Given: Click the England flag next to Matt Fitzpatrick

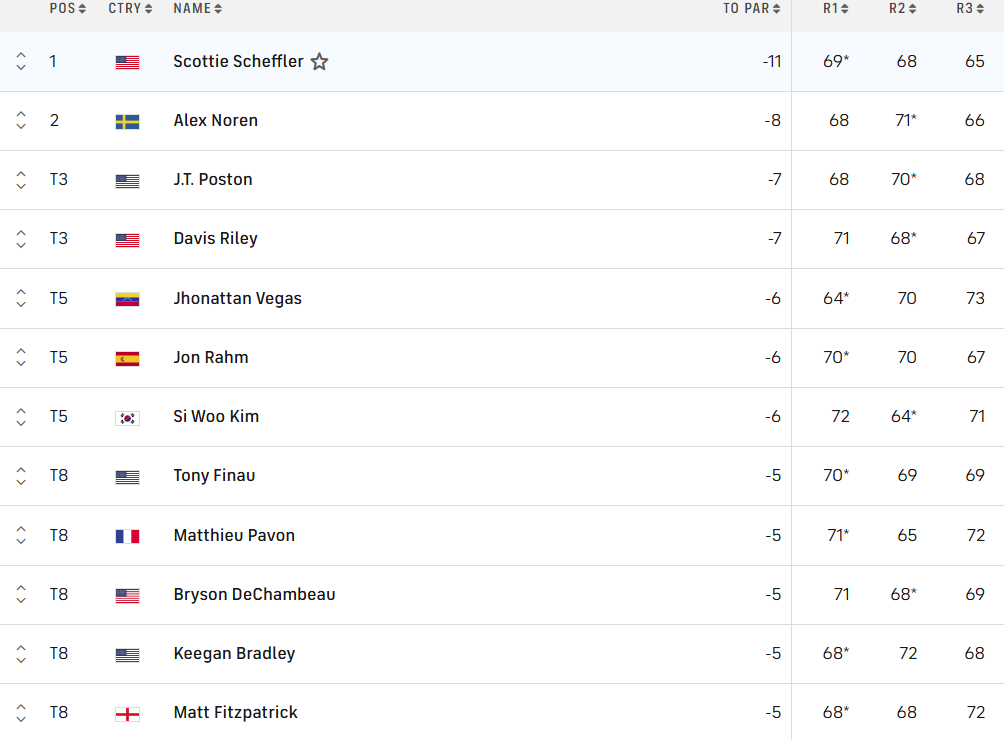Looking at the screenshot, I should [126, 712].
